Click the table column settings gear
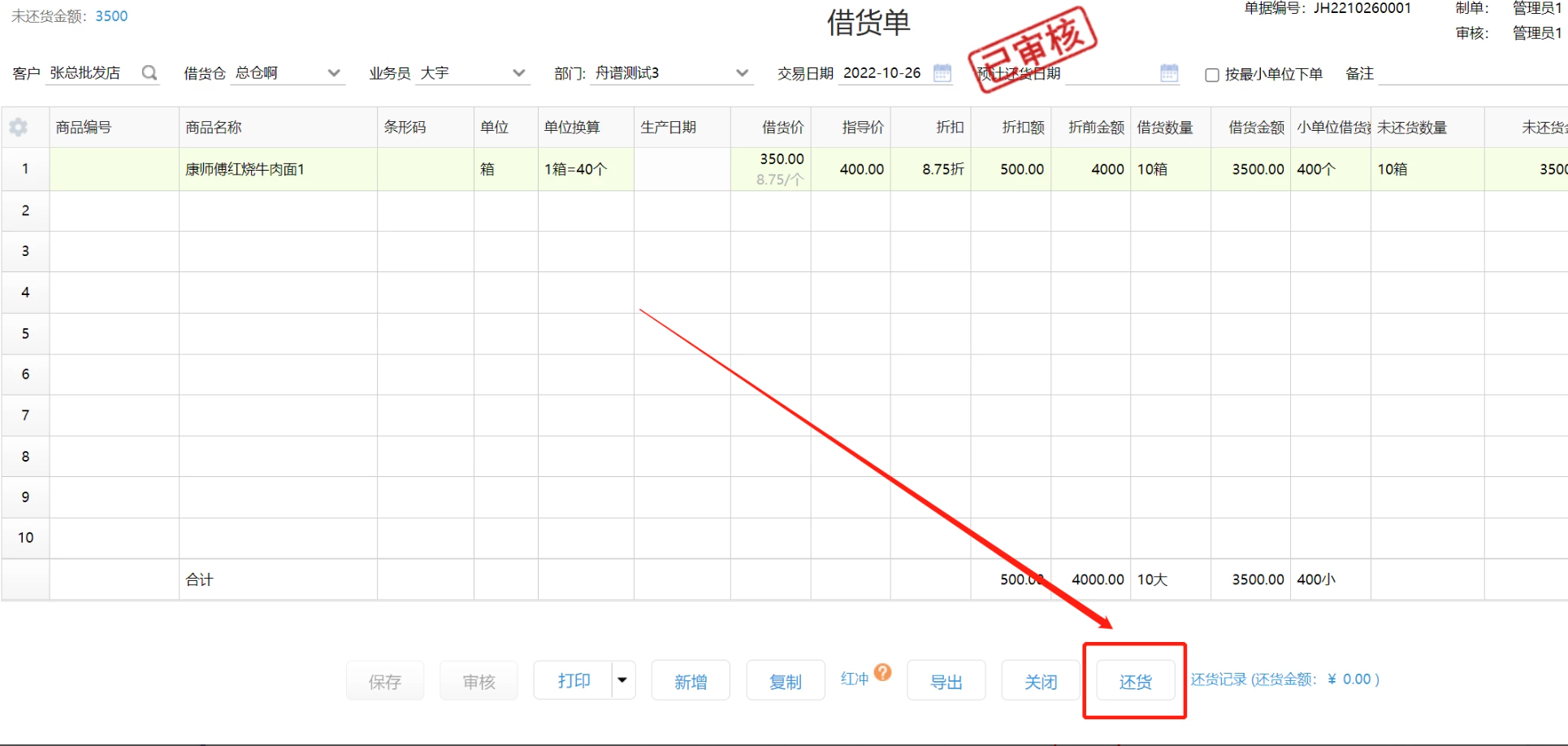Viewport: 1568px width, 746px height. tap(19, 128)
